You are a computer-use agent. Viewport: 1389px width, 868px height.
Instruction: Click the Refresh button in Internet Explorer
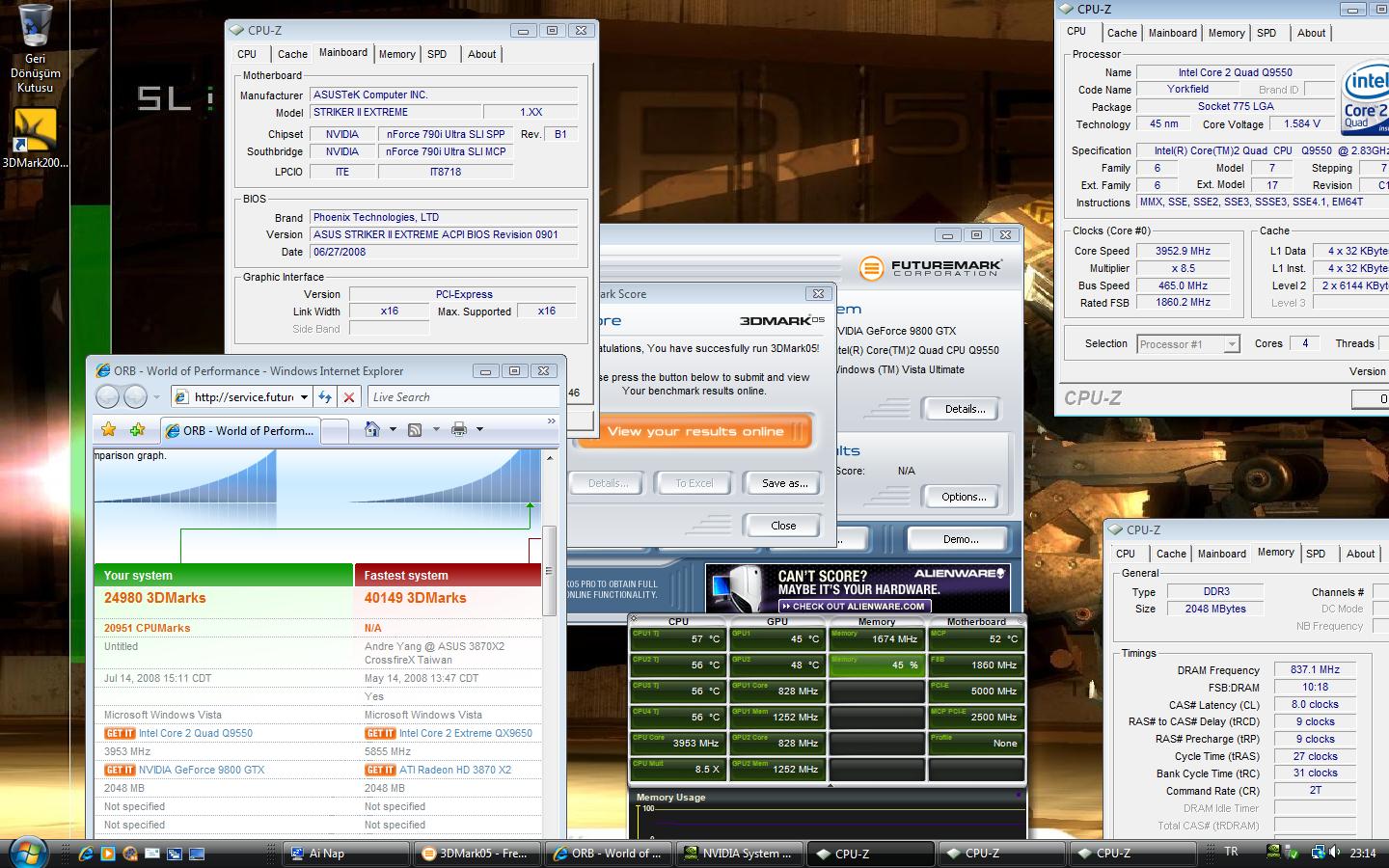pos(325,396)
